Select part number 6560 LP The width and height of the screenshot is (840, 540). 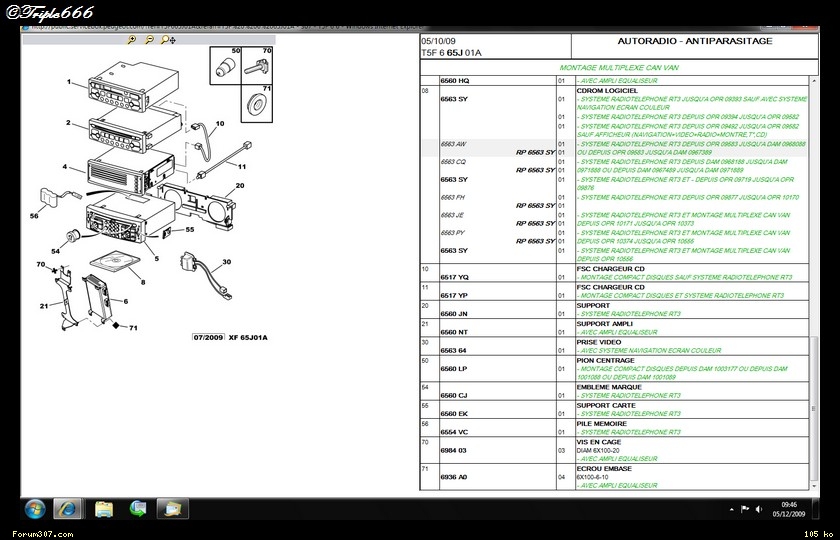[454, 369]
